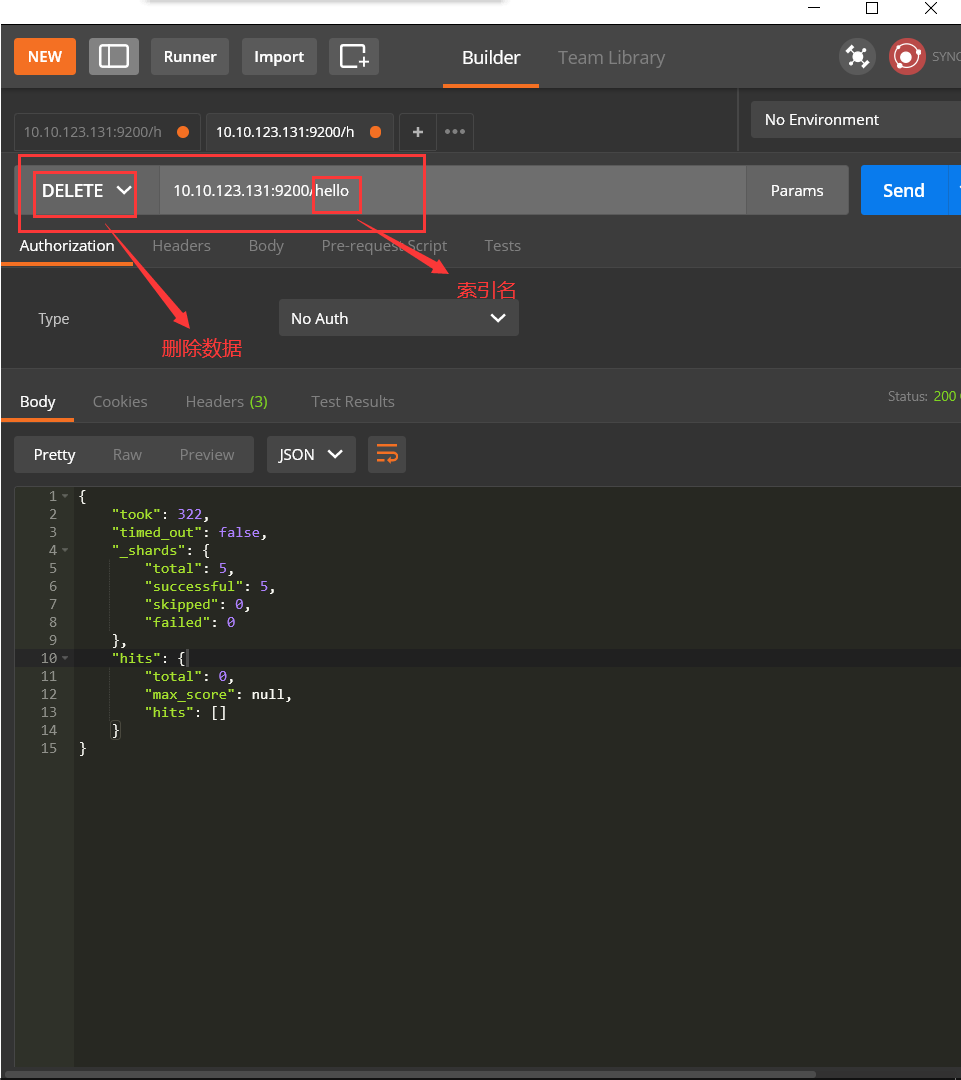Viewport: 961px width, 1080px height.
Task: Select the response Cookies tab
Action: pos(120,402)
